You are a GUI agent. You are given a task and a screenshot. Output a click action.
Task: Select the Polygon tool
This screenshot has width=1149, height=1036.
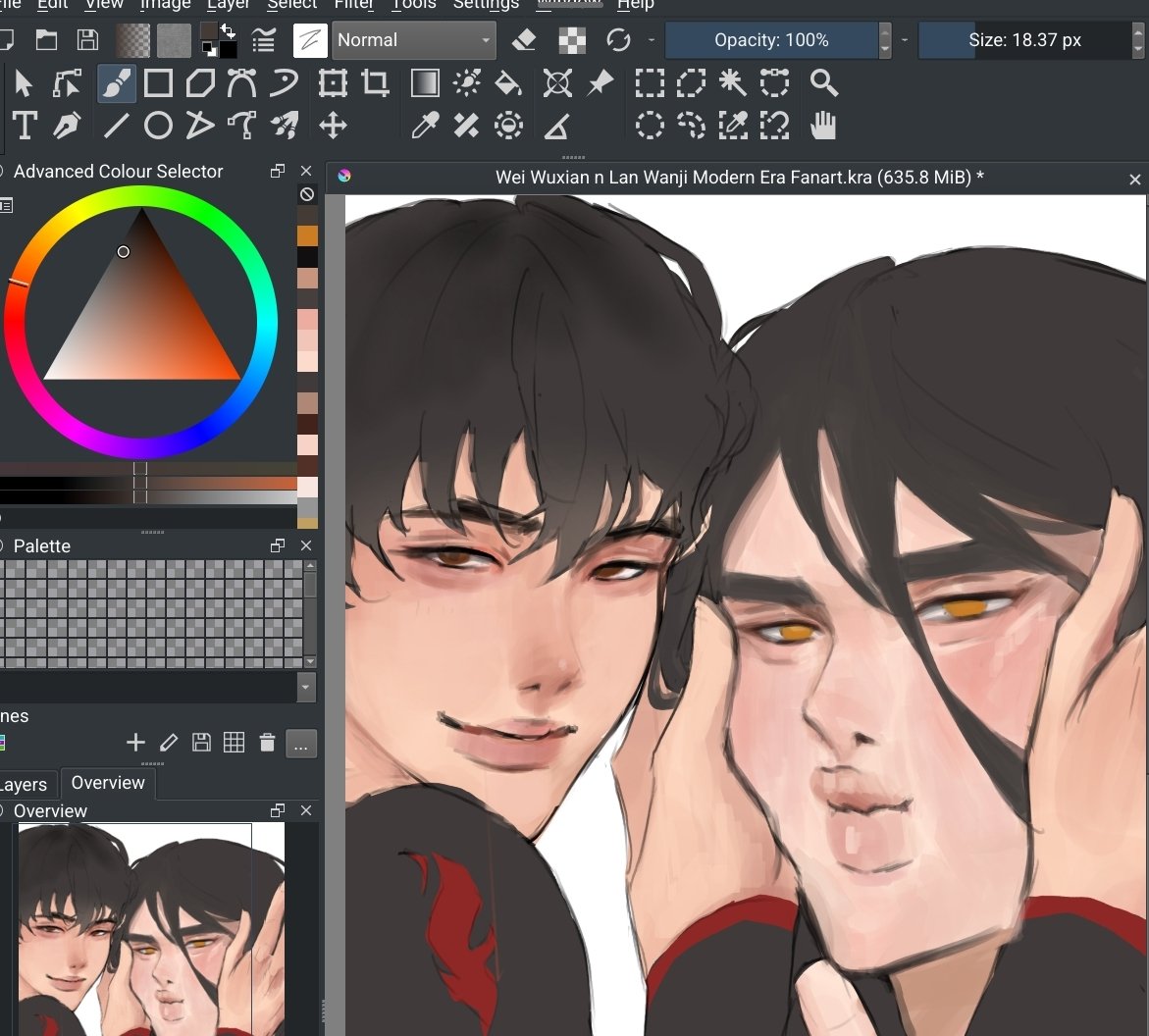(200, 83)
